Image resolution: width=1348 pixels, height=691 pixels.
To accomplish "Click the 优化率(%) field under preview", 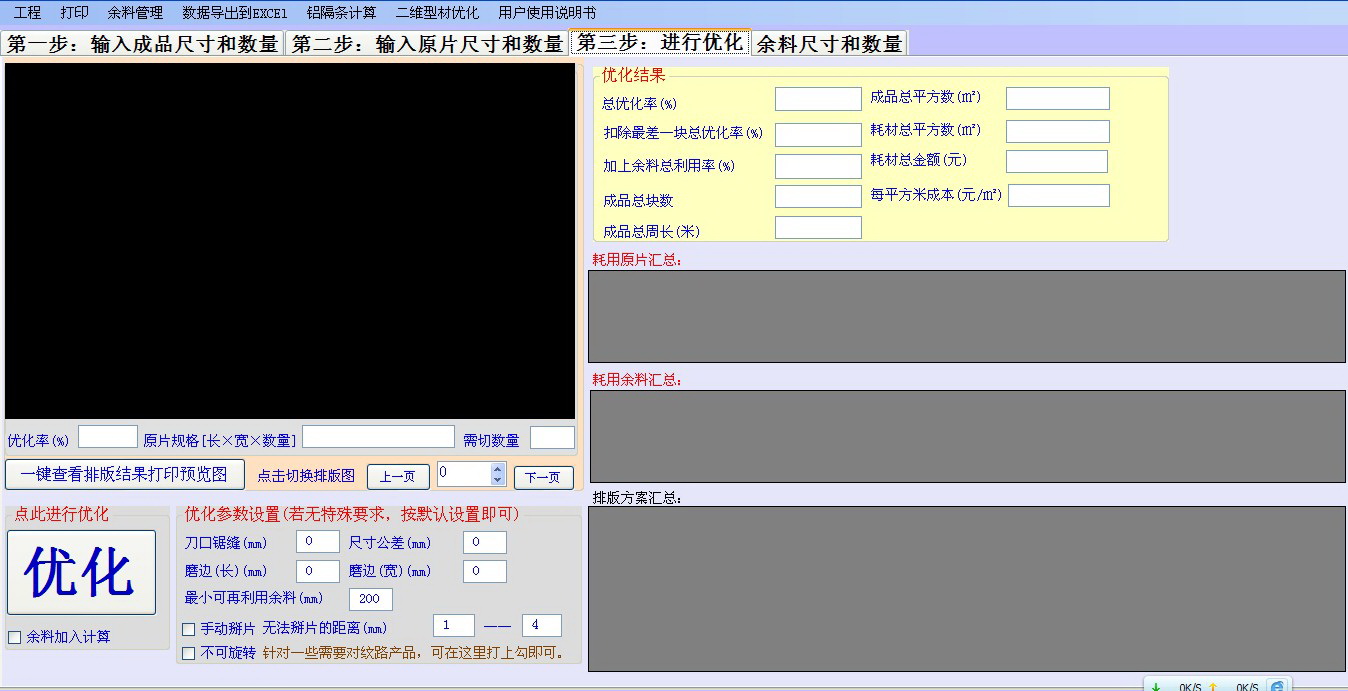I will pyautogui.click(x=108, y=436).
